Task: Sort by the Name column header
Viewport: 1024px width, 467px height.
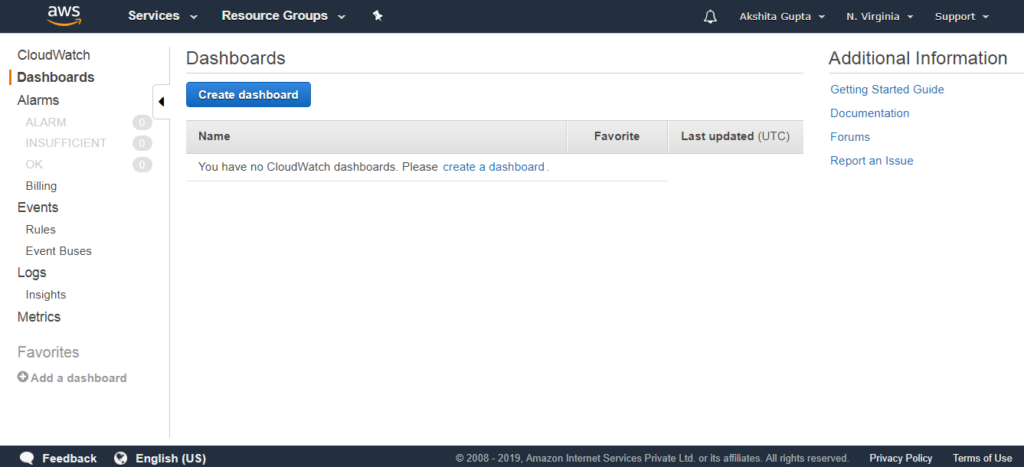Action: (x=376, y=137)
